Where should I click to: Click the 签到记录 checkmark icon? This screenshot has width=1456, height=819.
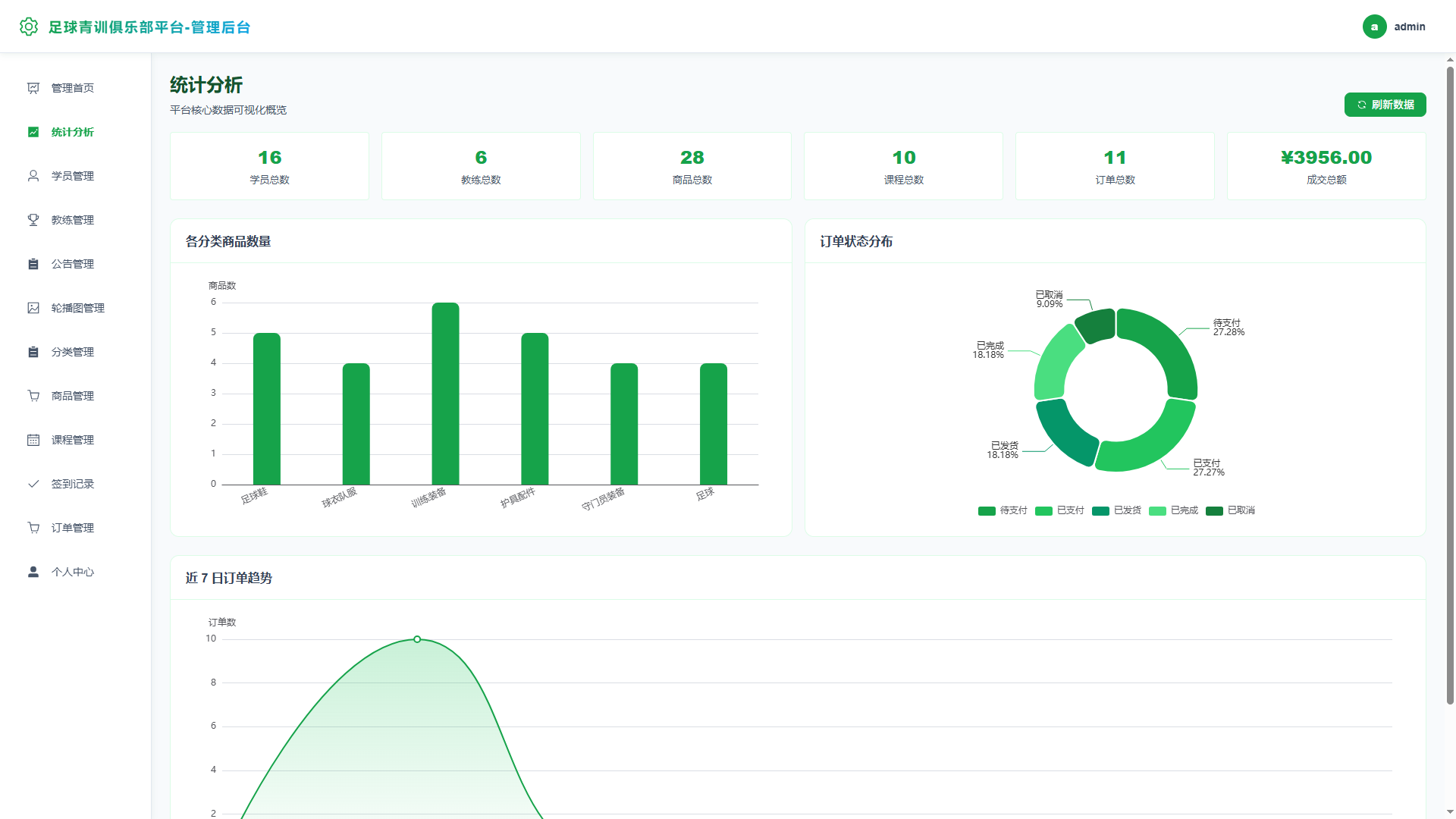tap(33, 484)
